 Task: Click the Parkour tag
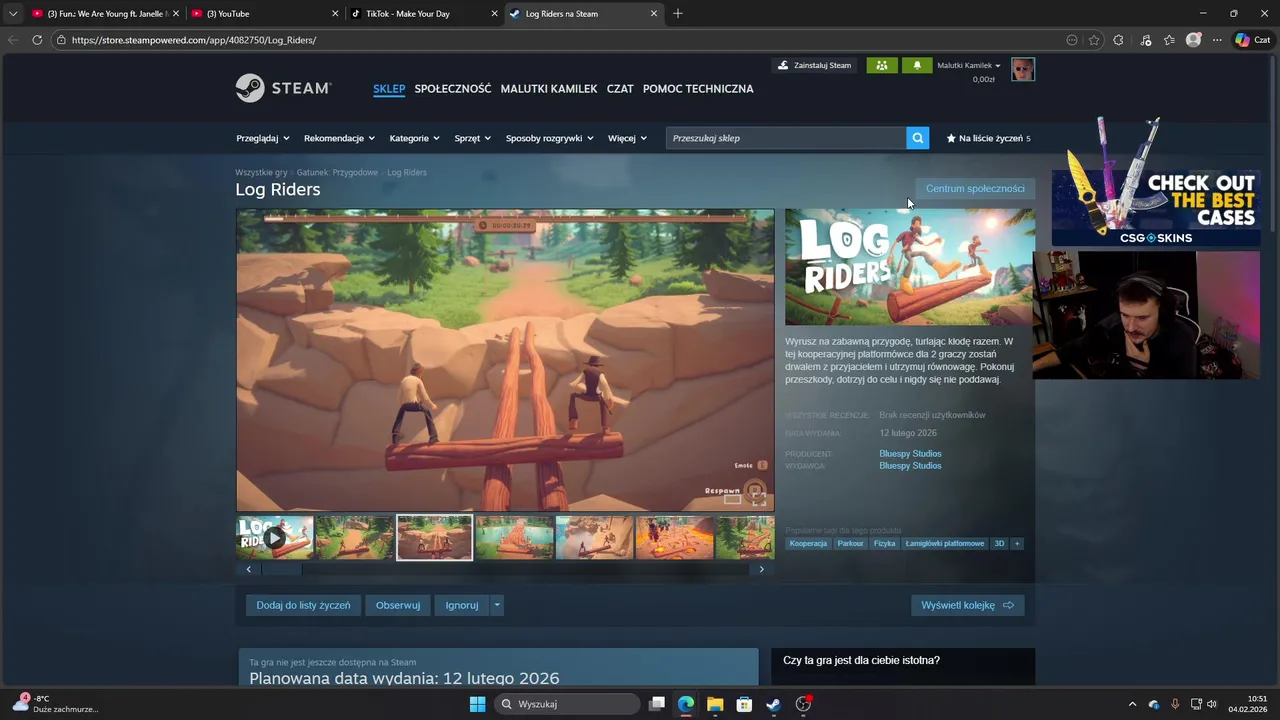pyautogui.click(x=850, y=543)
